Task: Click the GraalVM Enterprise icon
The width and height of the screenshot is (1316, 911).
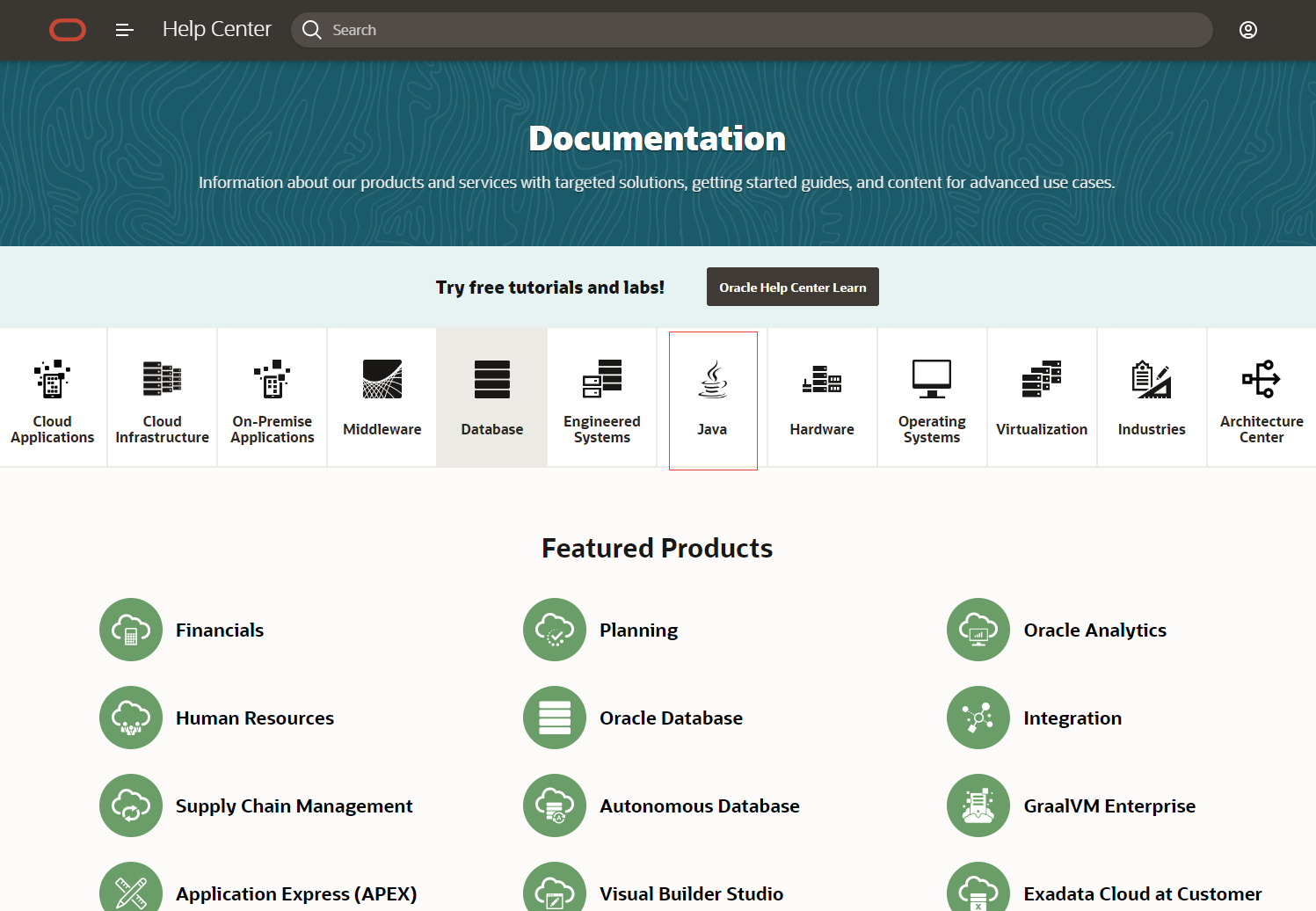Action: click(978, 805)
